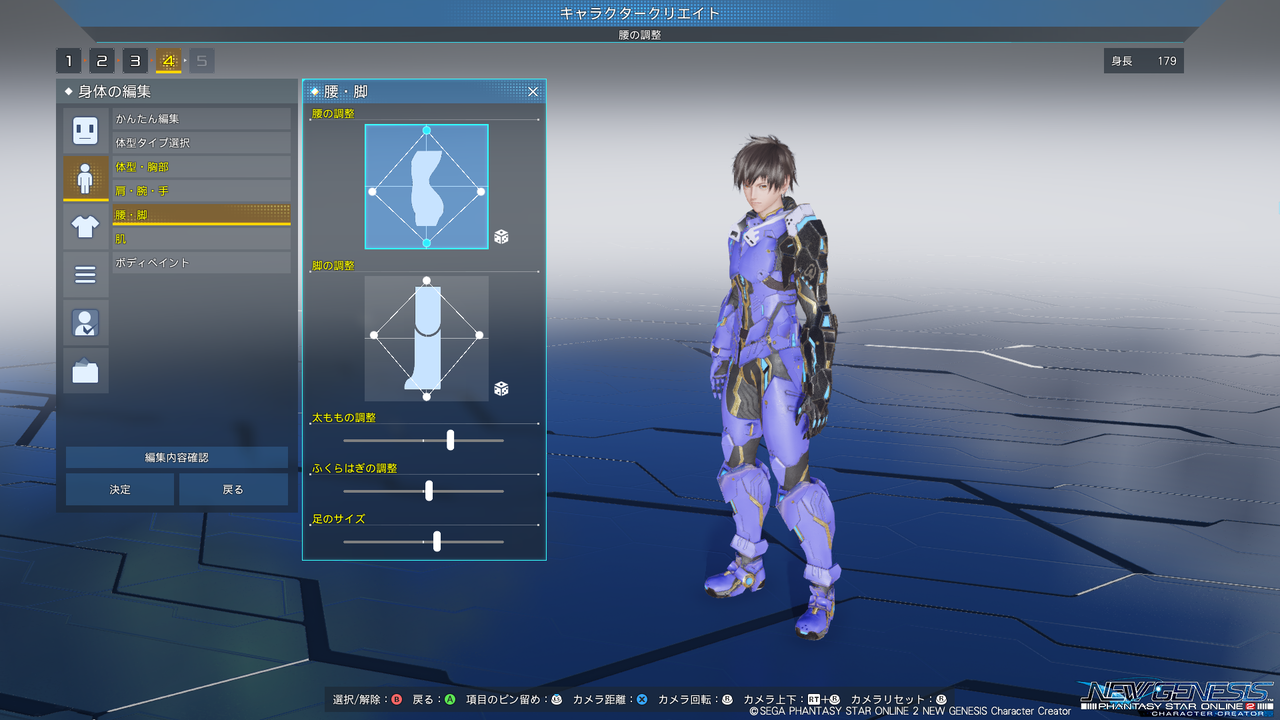Click the right handle of 腰の調整 diamond
Image resolution: width=1280 pixels, height=720 pixels.
click(481, 191)
